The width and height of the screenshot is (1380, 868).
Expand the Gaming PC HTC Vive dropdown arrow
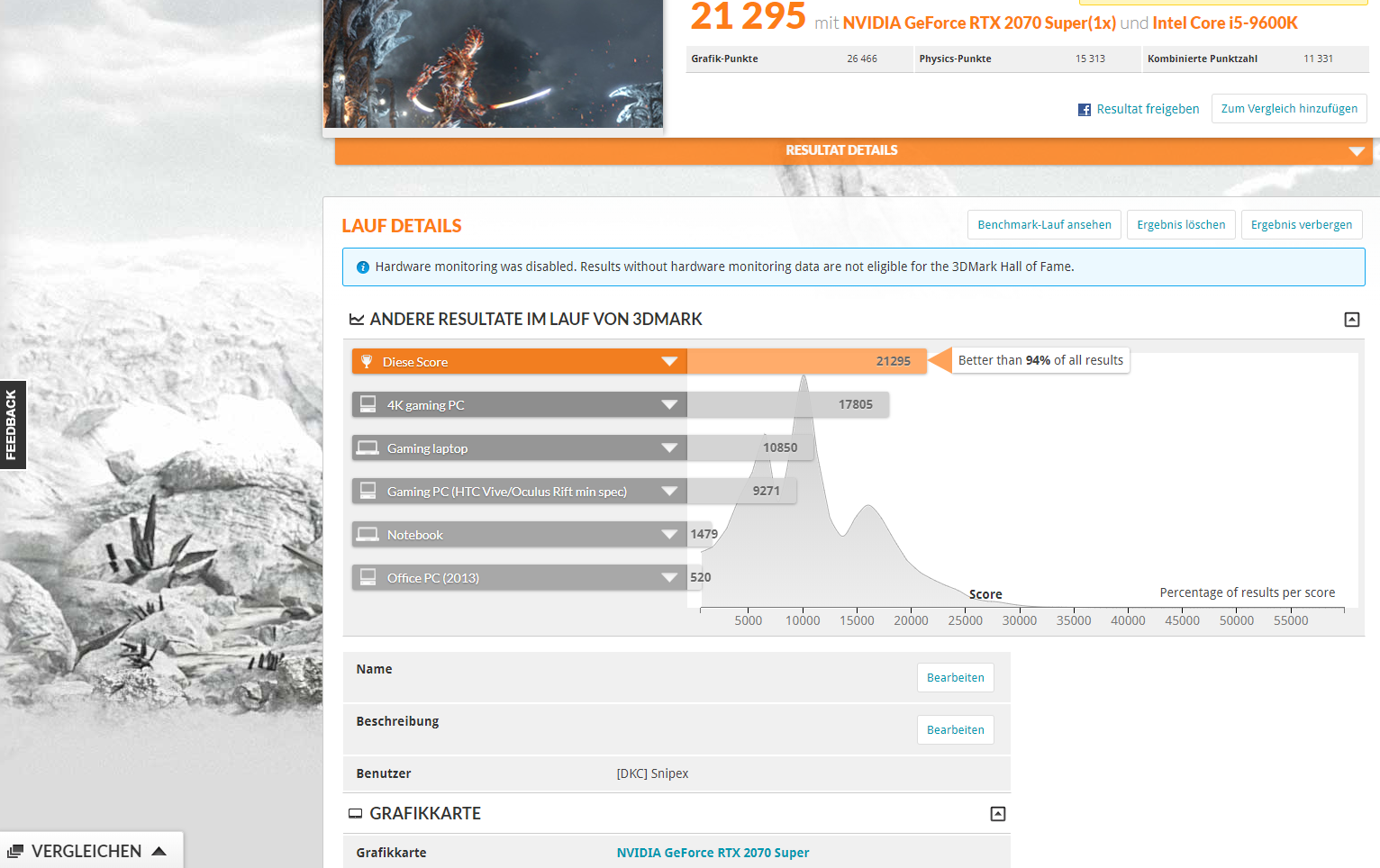(x=669, y=492)
